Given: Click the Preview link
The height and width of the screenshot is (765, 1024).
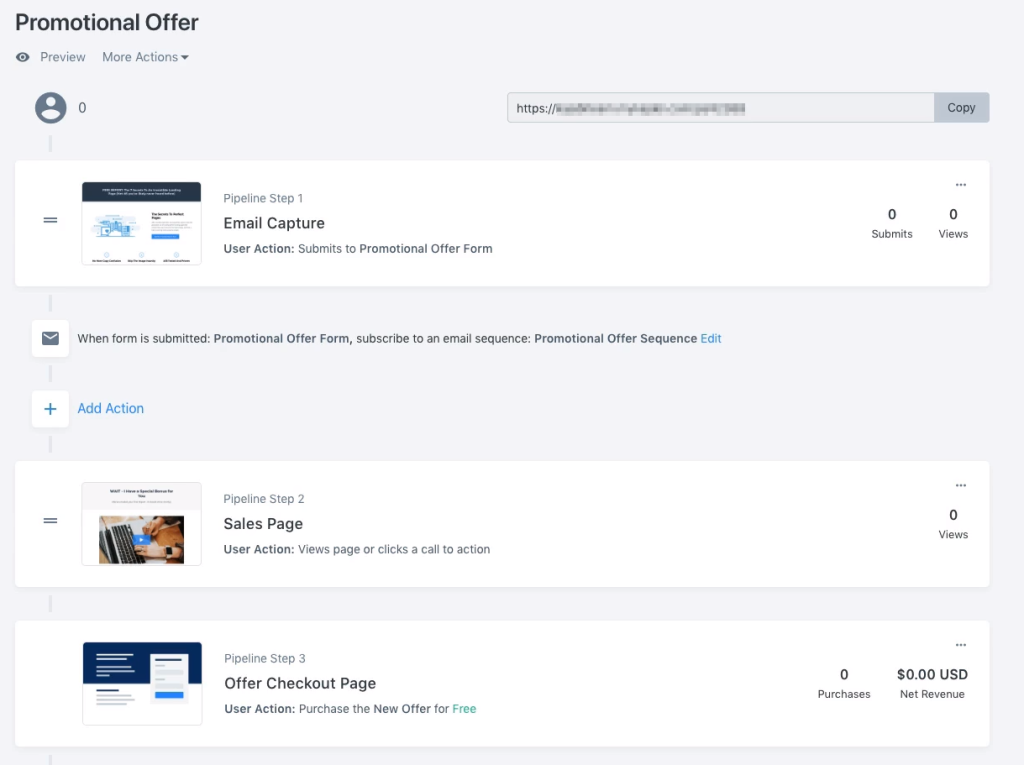Looking at the screenshot, I should (63, 57).
